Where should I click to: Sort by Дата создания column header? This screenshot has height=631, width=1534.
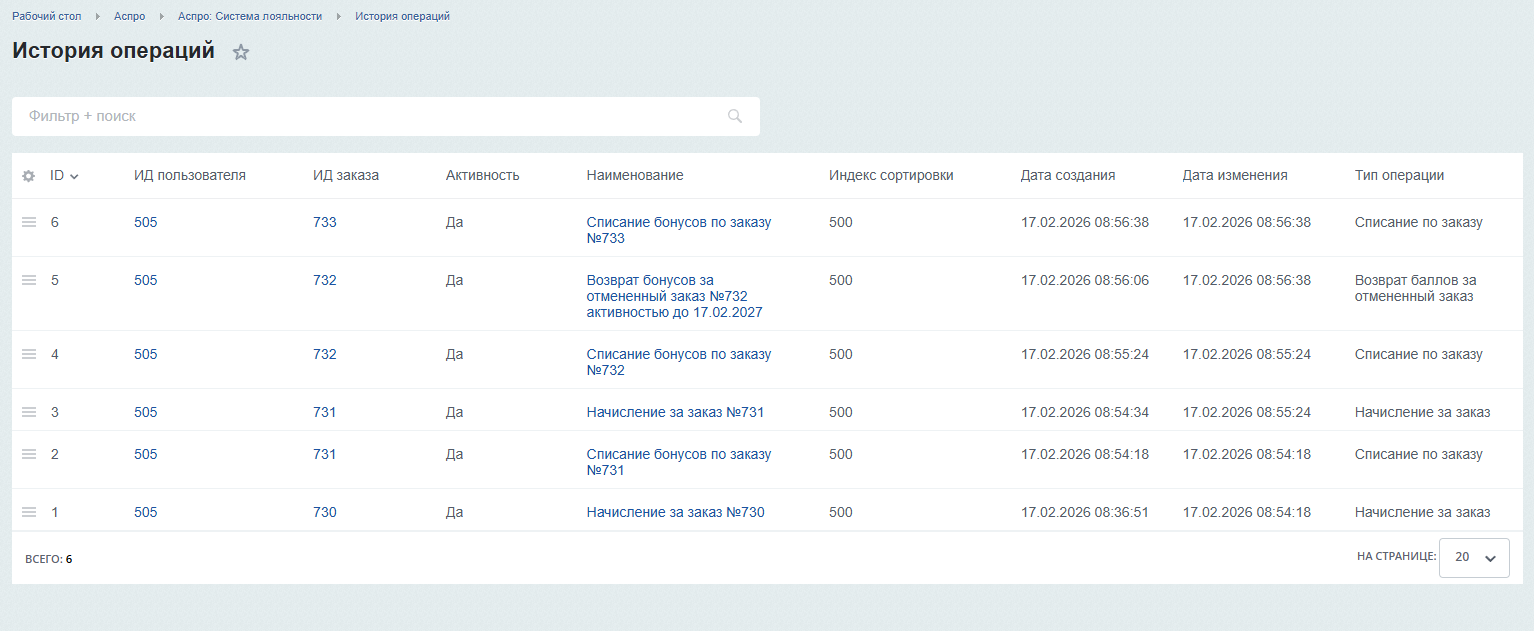(x=1067, y=175)
